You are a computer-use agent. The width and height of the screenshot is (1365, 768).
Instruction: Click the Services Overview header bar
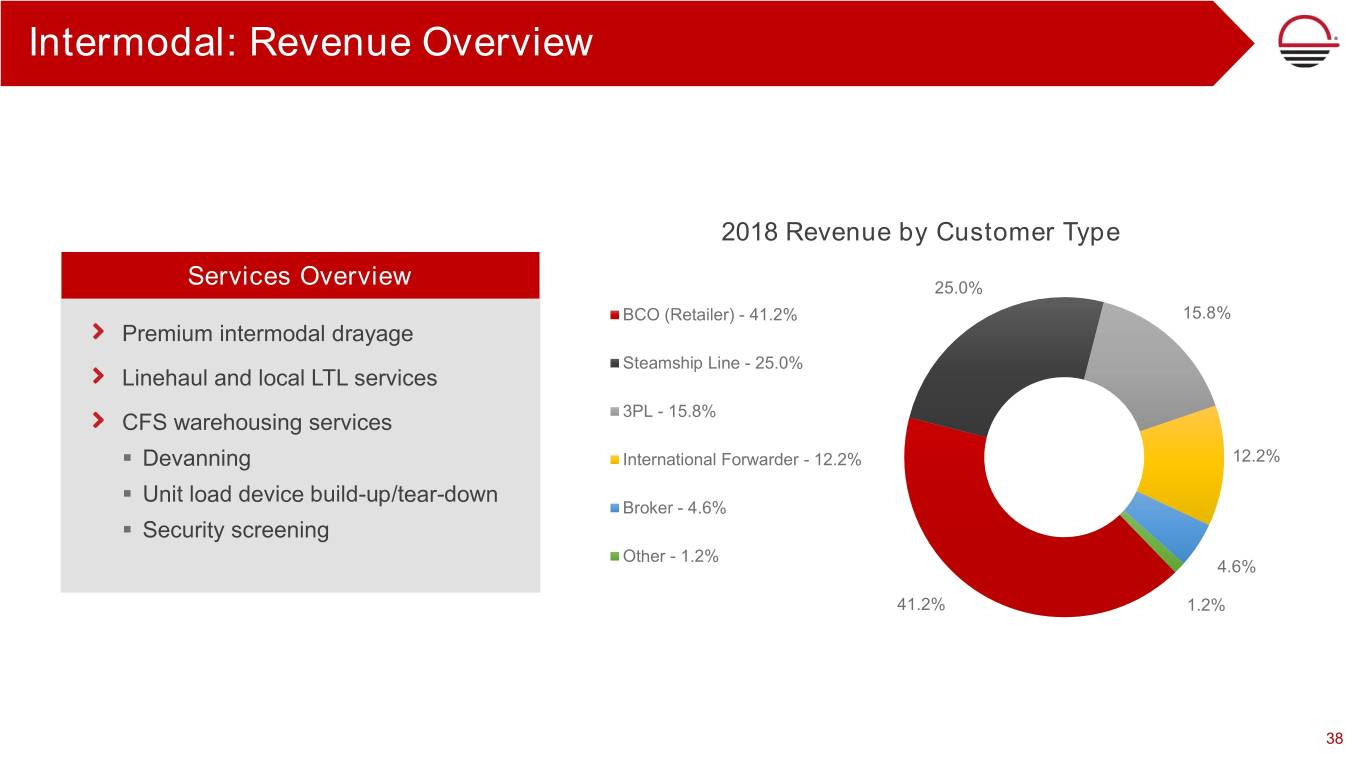coord(300,276)
